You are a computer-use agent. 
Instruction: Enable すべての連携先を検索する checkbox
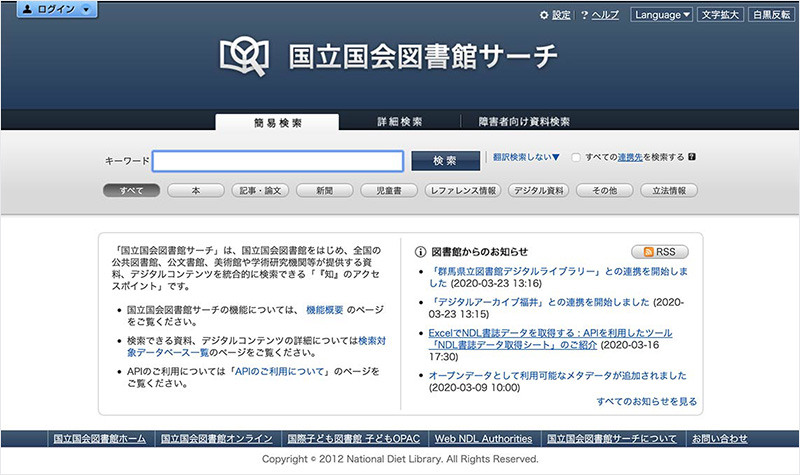pyautogui.click(x=576, y=158)
